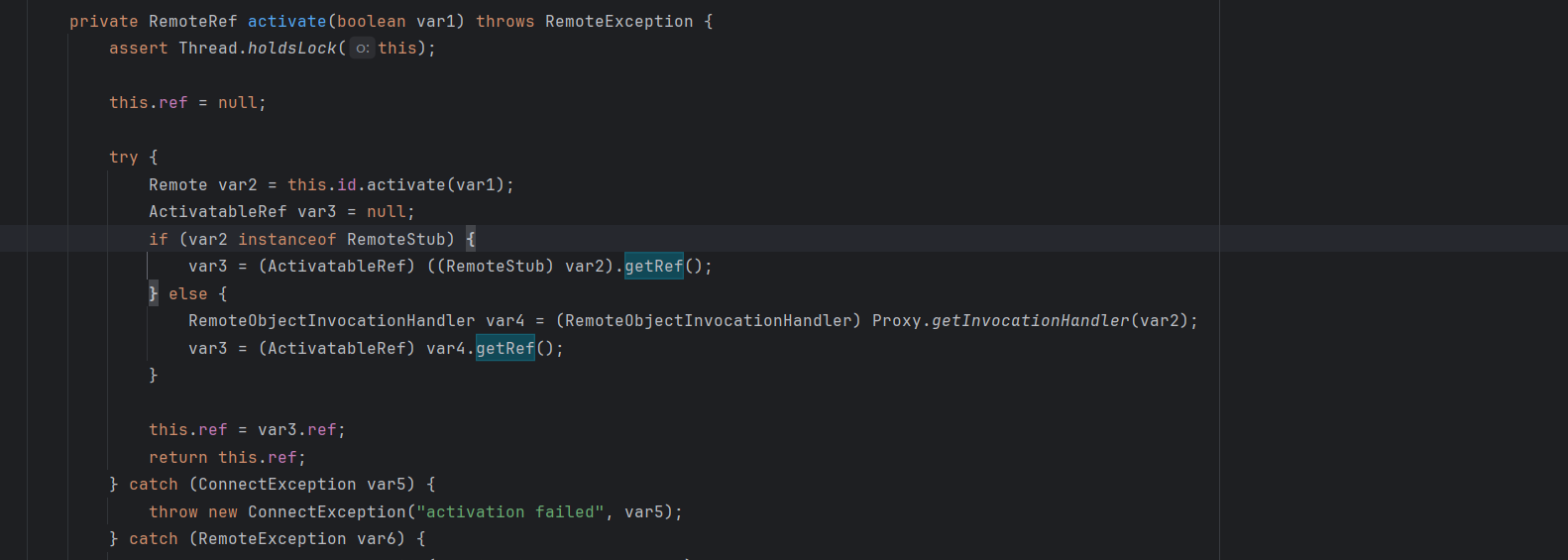Click the getInvocationHandler method call
This screenshot has width=1568, height=560.
[x=1030, y=321]
